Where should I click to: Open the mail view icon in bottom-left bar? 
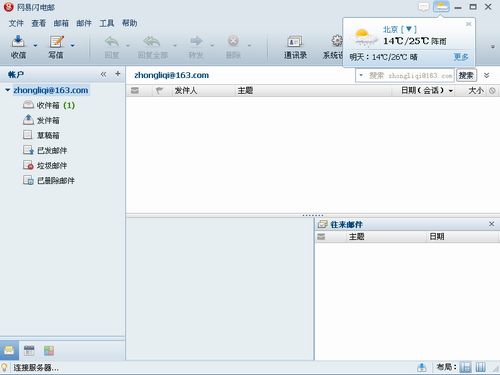(x=9, y=351)
